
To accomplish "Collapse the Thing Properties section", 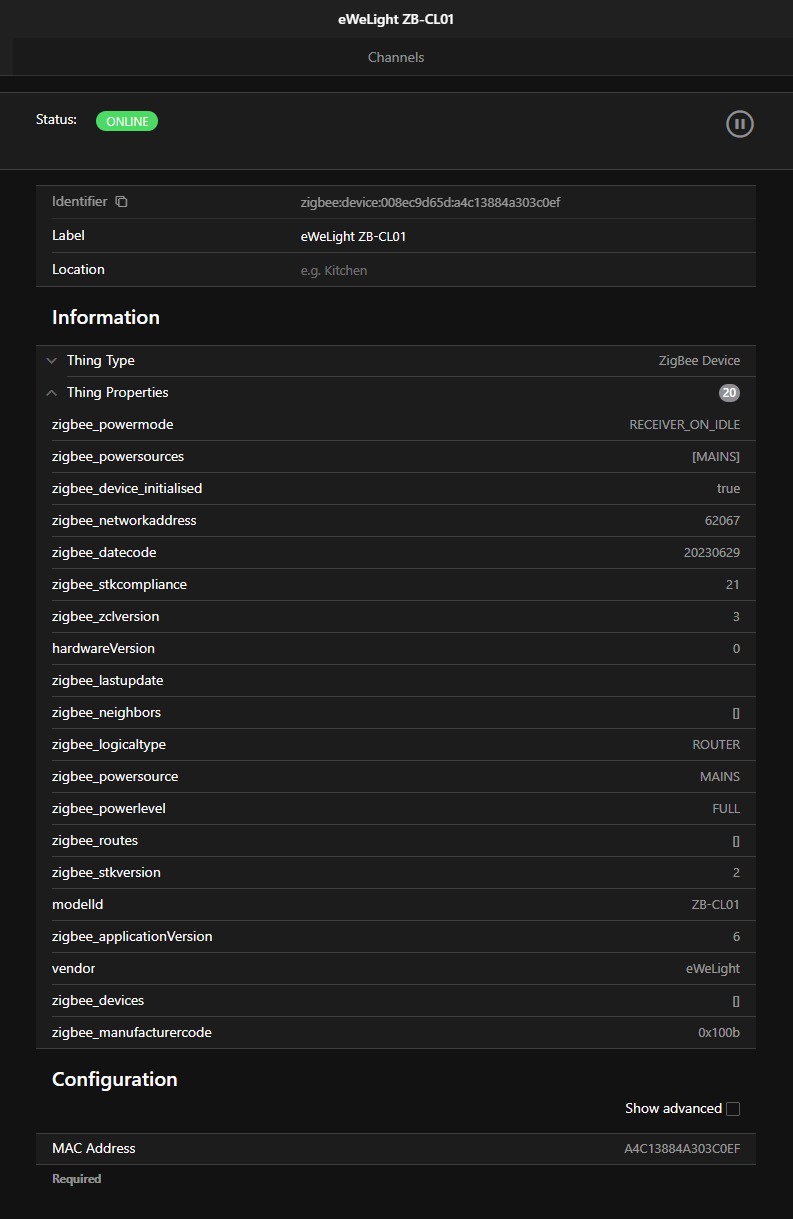I will [52, 393].
